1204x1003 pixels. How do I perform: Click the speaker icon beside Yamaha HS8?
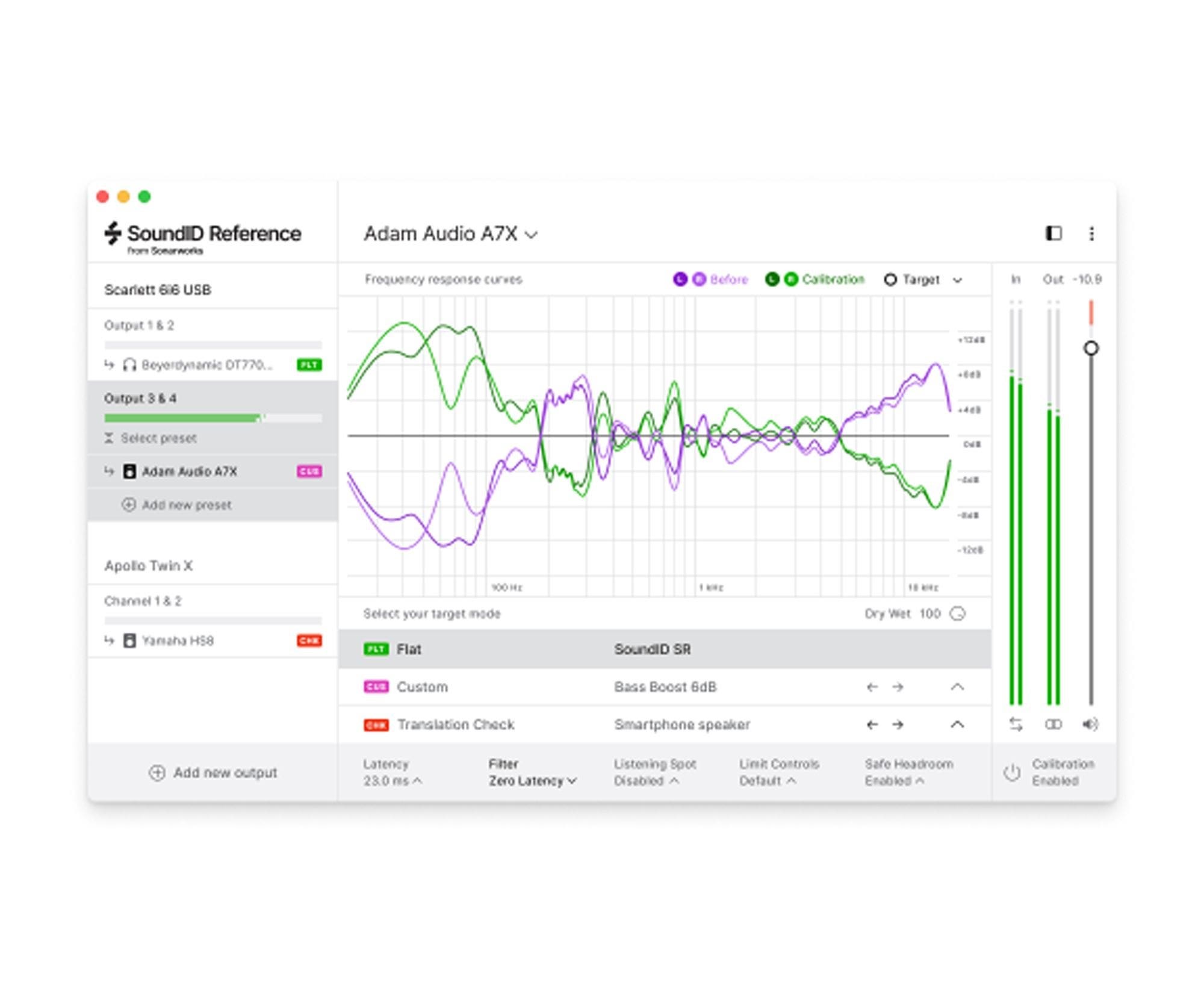pyautogui.click(x=129, y=640)
